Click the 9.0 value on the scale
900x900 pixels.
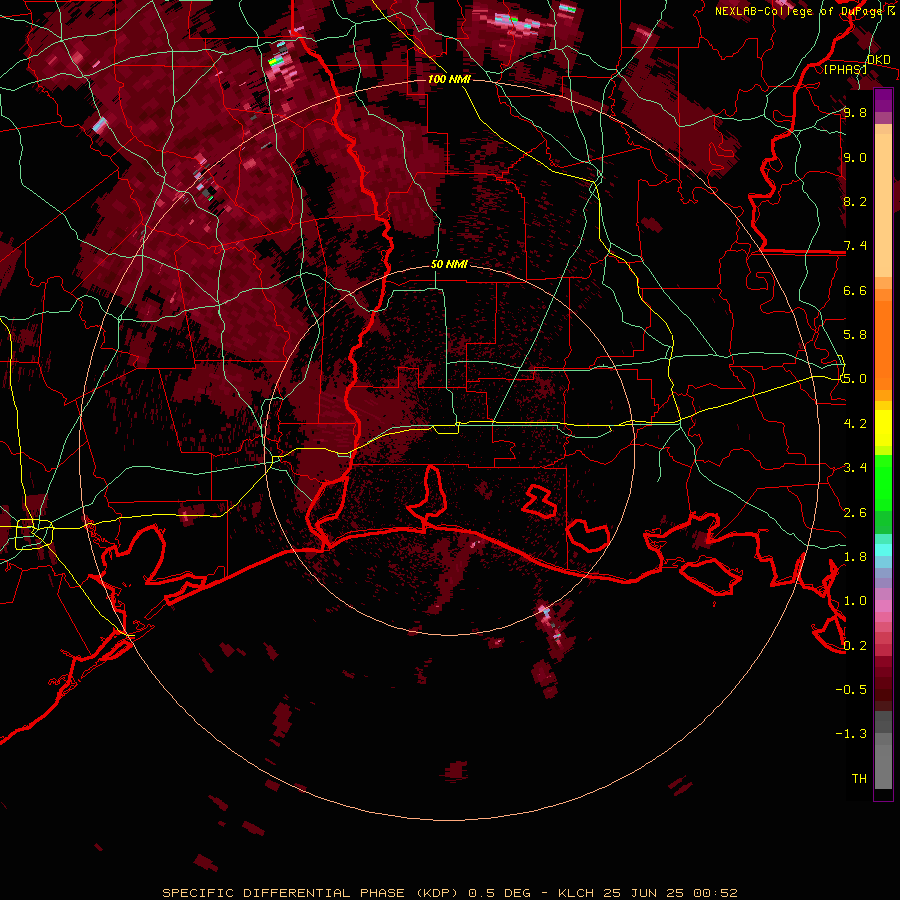tap(855, 158)
